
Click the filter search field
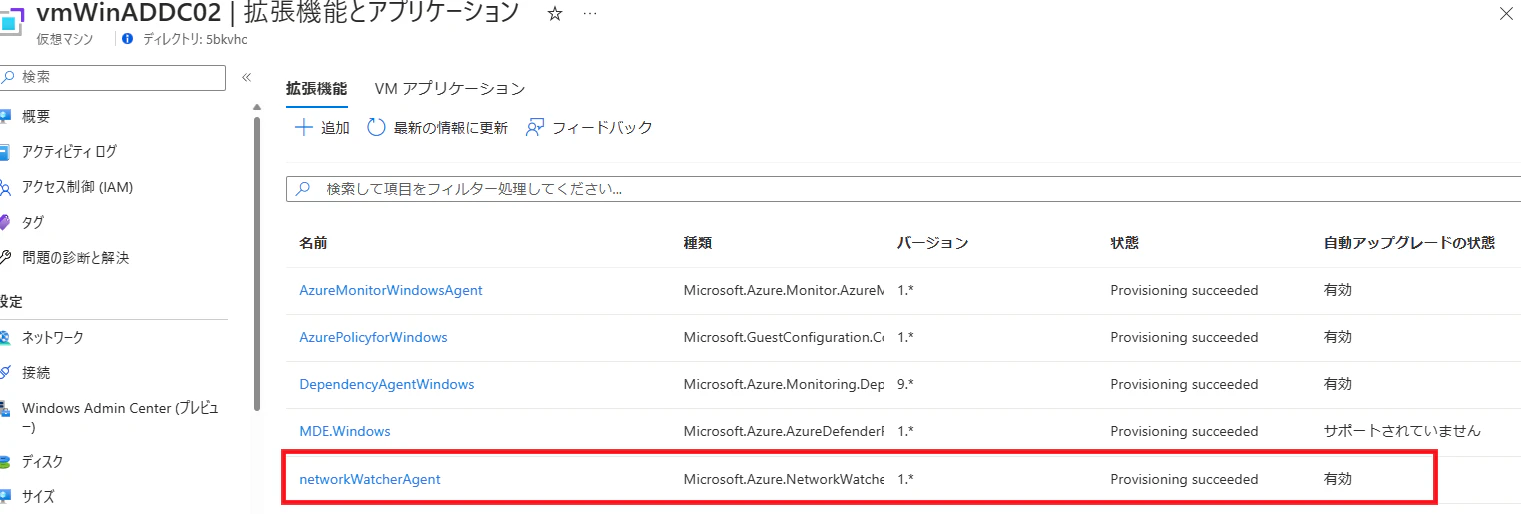click(x=903, y=188)
